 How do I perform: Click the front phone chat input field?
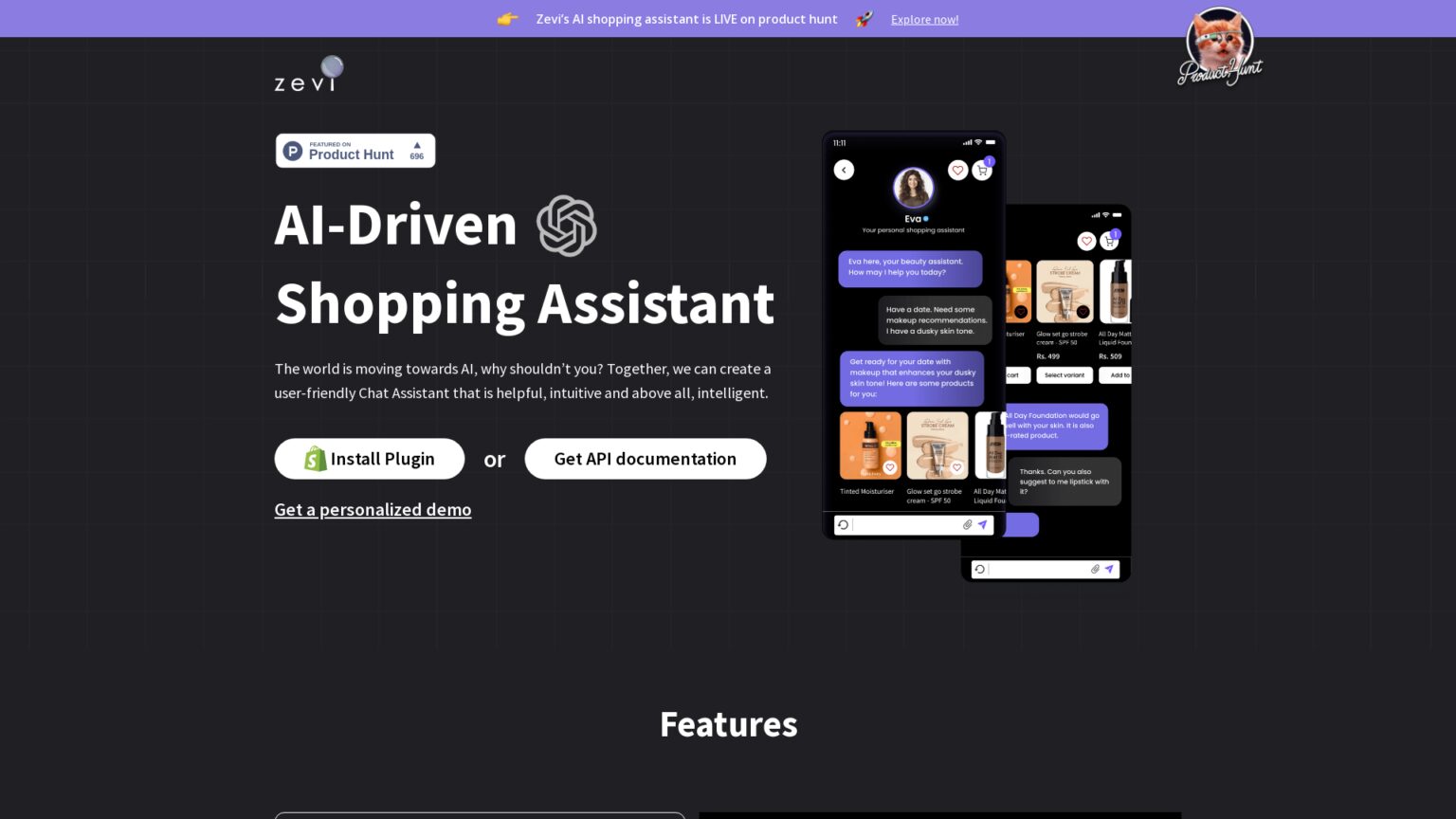[x=905, y=524]
